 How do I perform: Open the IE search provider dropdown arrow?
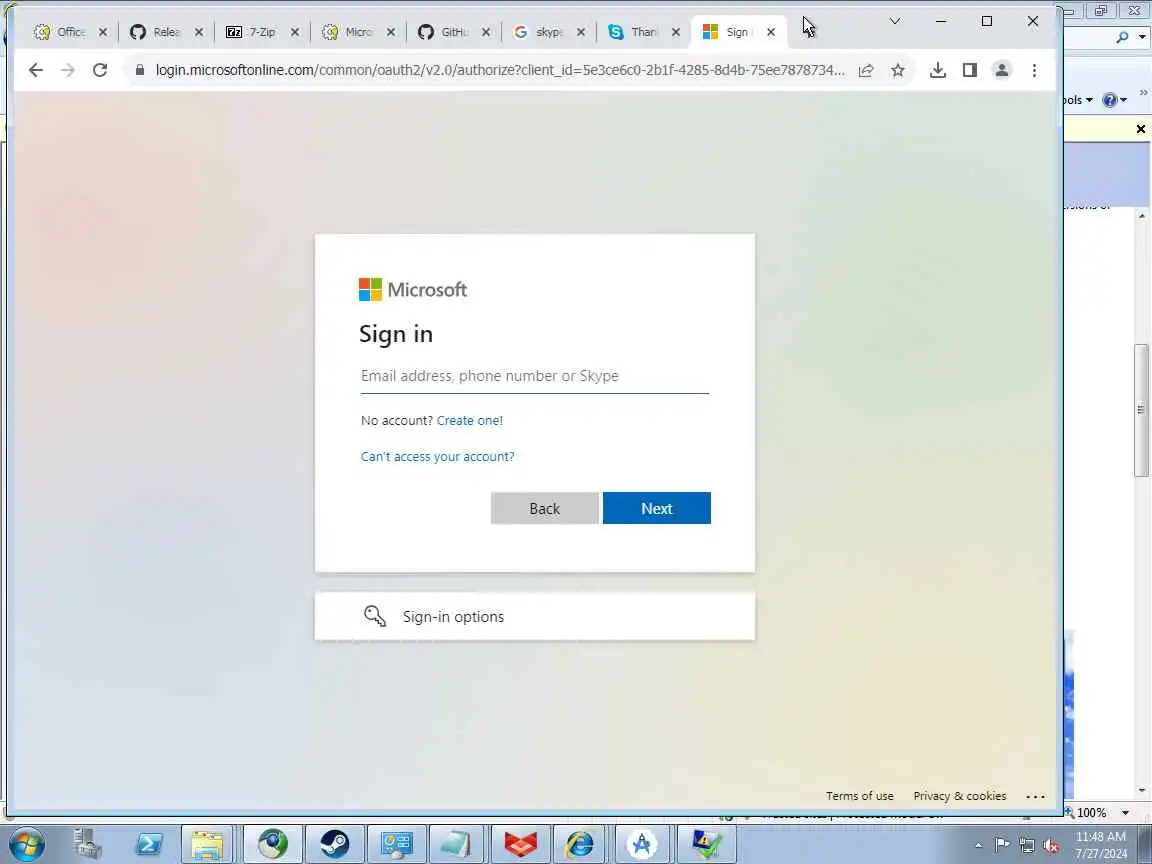click(x=1142, y=37)
